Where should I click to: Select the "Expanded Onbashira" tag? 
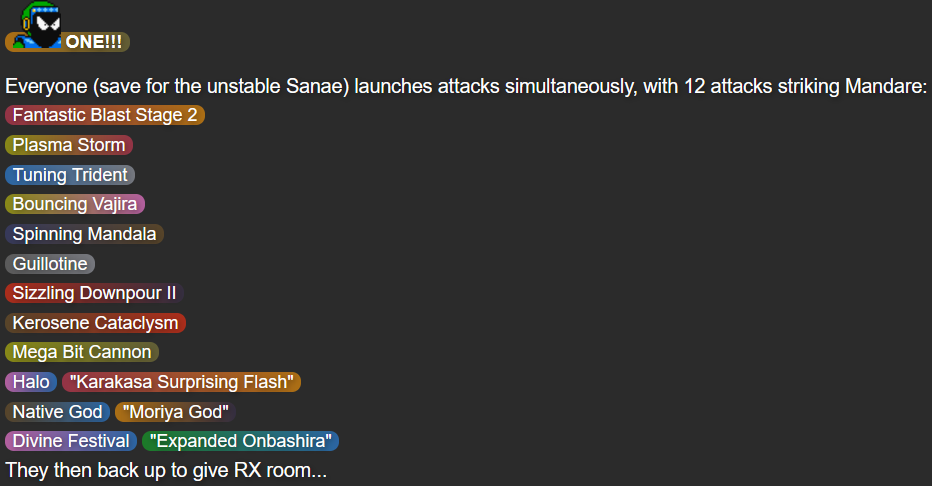pyautogui.click(x=240, y=441)
